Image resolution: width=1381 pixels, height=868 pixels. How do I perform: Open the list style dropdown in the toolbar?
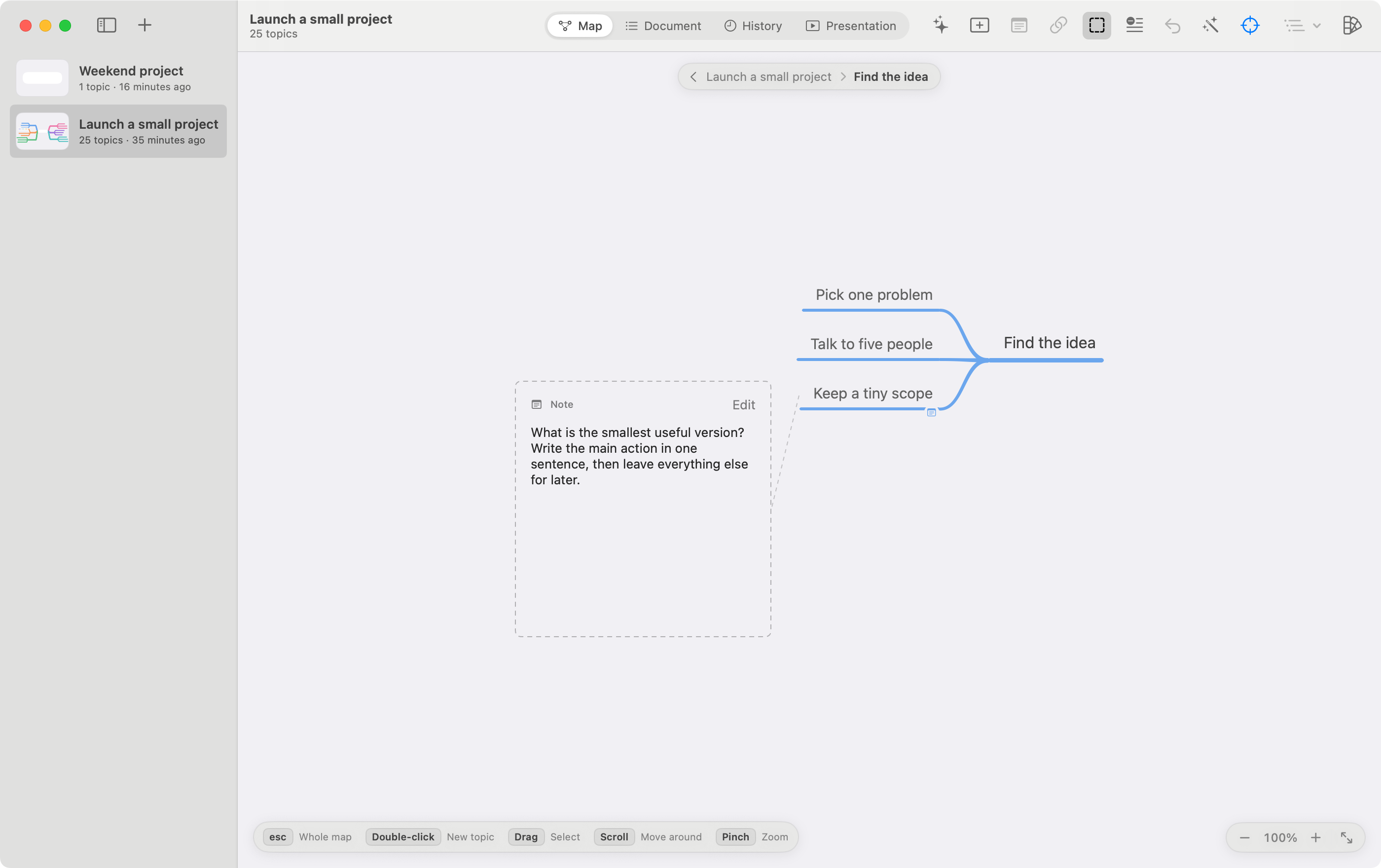click(x=1302, y=25)
